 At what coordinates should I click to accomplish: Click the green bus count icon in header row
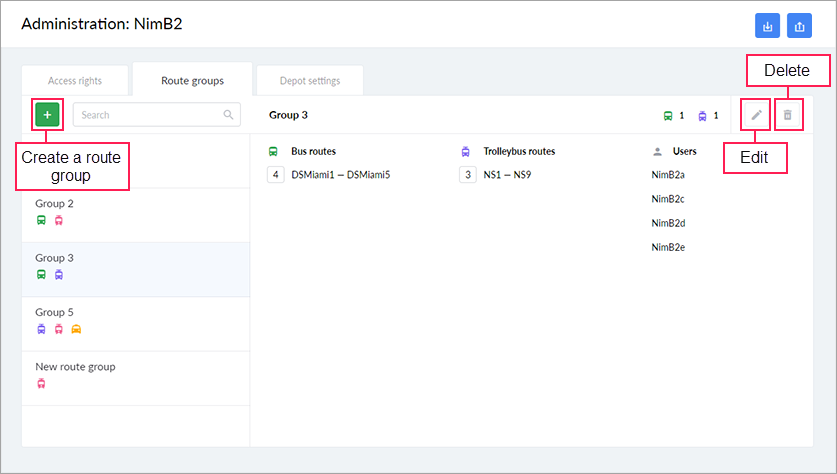click(668, 116)
